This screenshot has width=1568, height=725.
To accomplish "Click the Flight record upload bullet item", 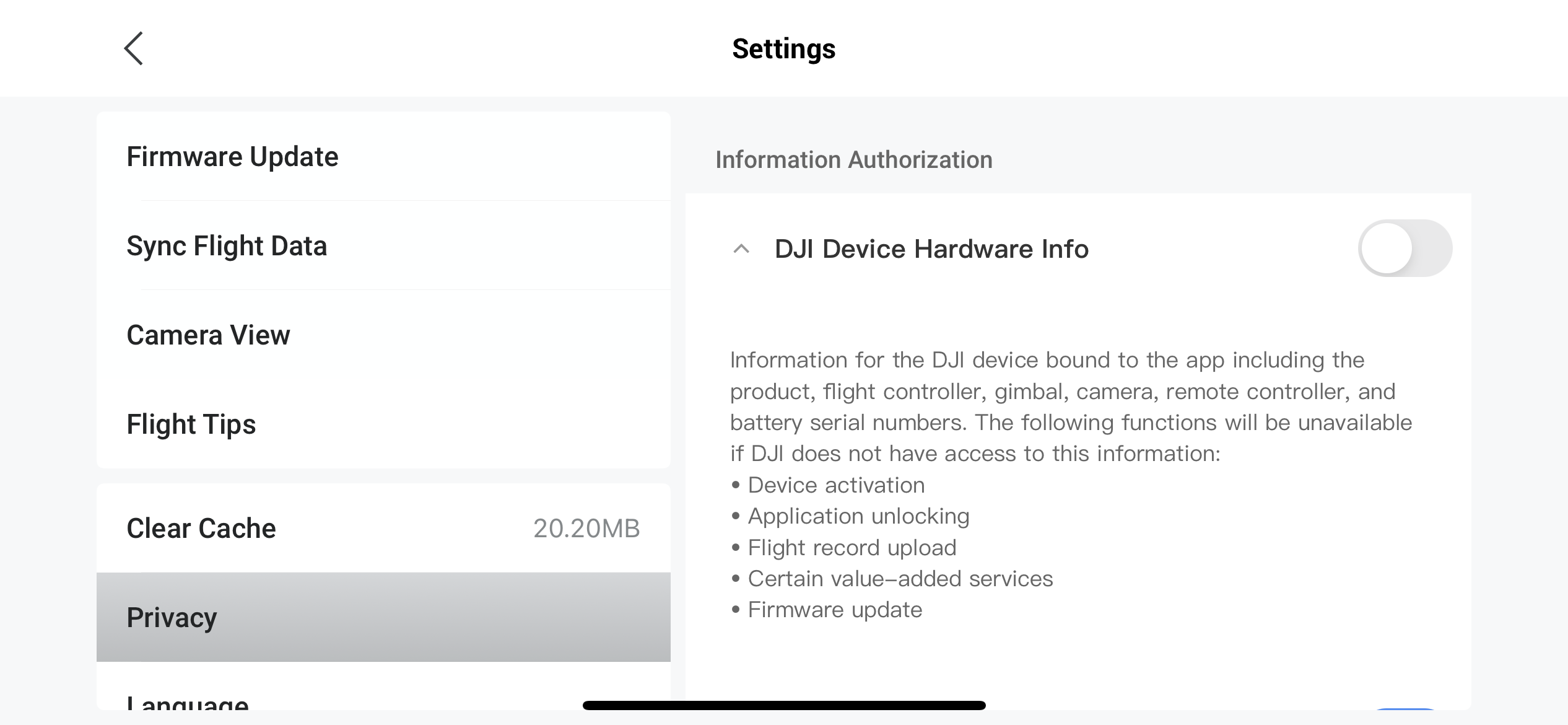I will coord(852,548).
